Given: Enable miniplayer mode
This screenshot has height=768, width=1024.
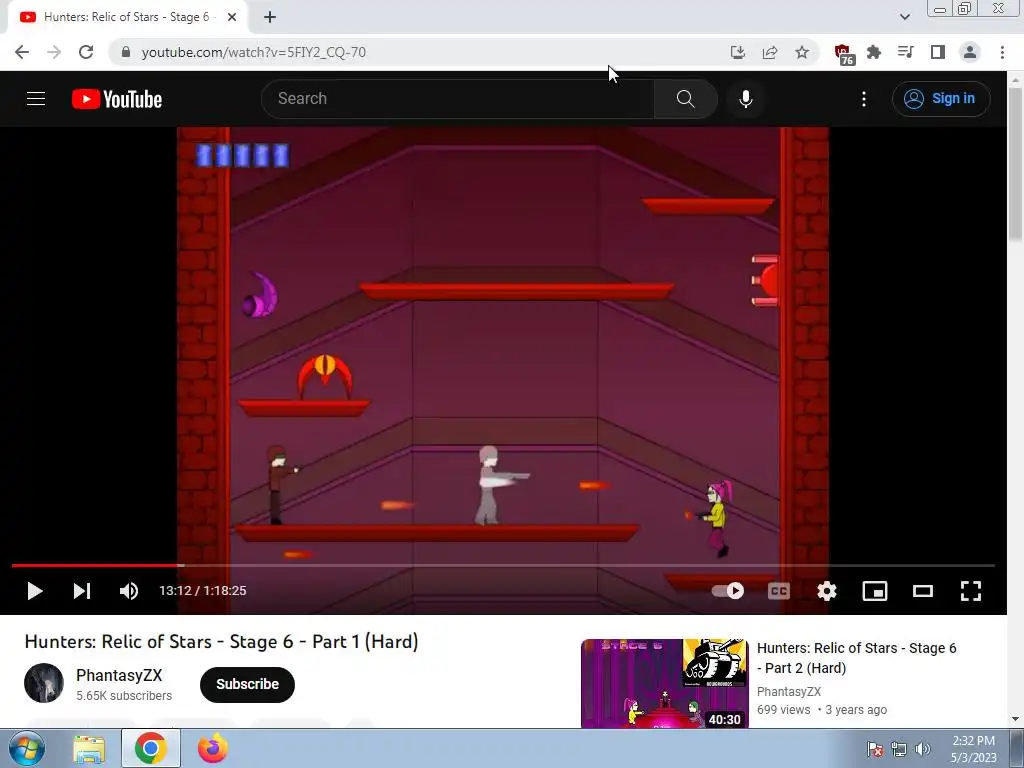Looking at the screenshot, I should click(874, 591).
